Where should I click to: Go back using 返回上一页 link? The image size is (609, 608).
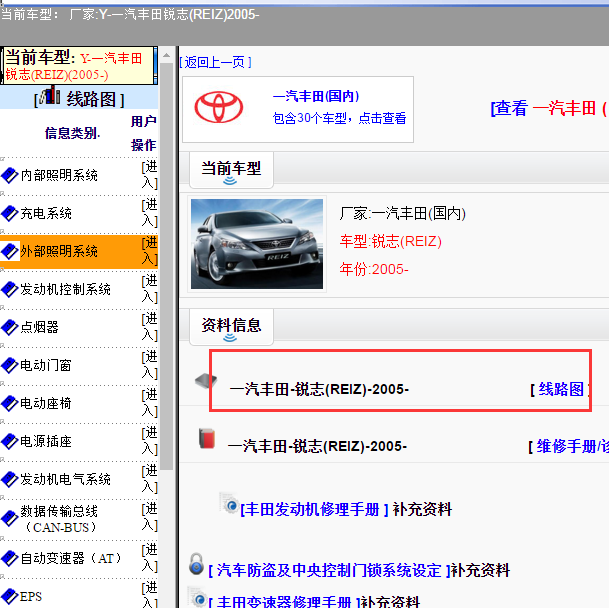pos(215,62)
